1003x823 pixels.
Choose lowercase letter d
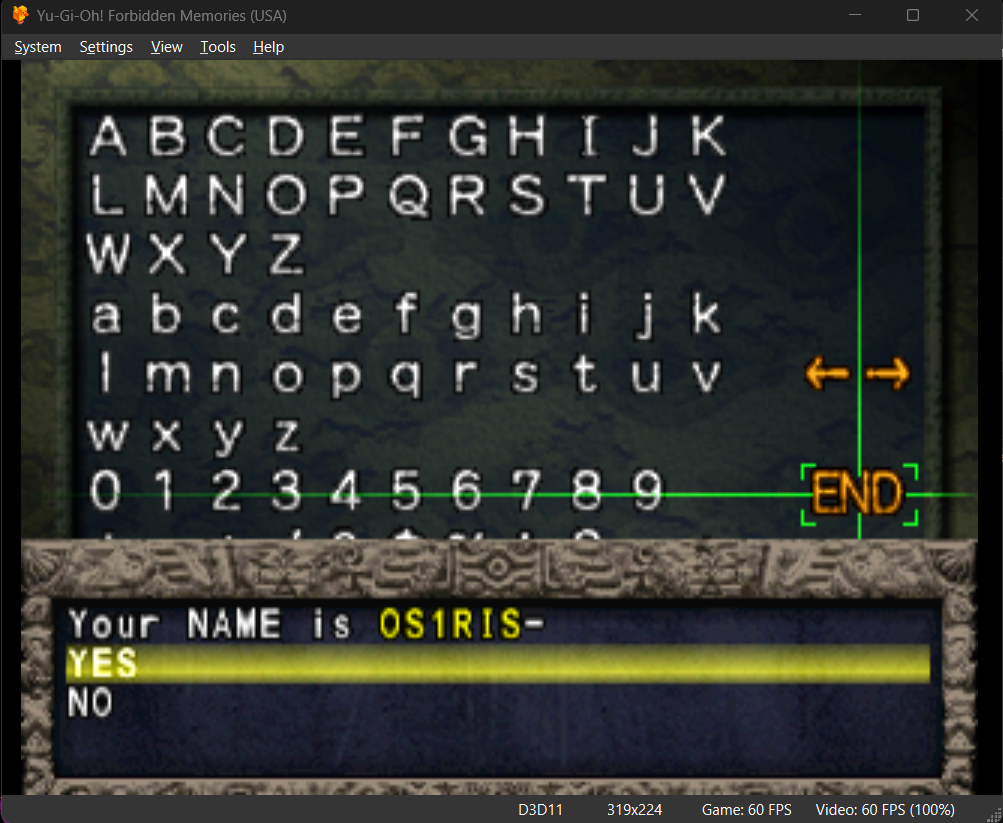pyautogui.click(x=285, y=313)
